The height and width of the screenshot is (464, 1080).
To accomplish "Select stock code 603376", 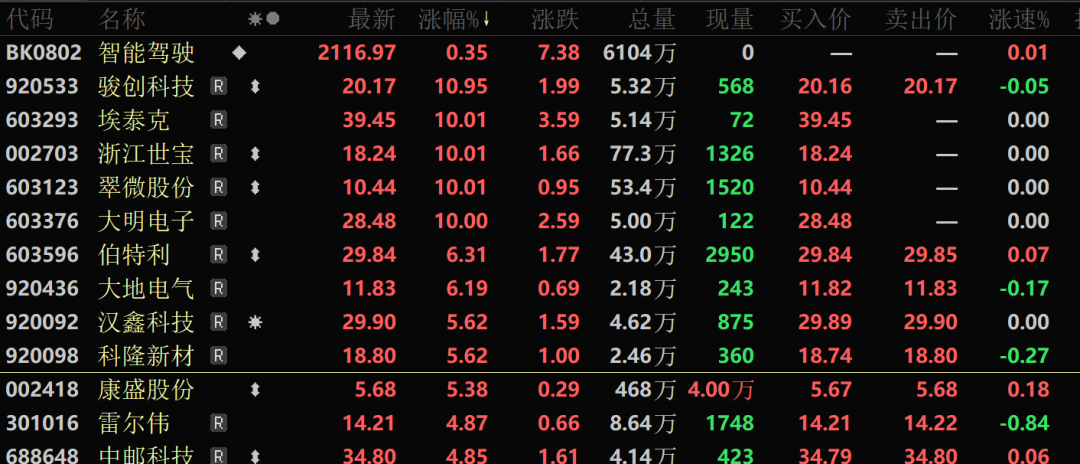I will [x=41, y=221].
